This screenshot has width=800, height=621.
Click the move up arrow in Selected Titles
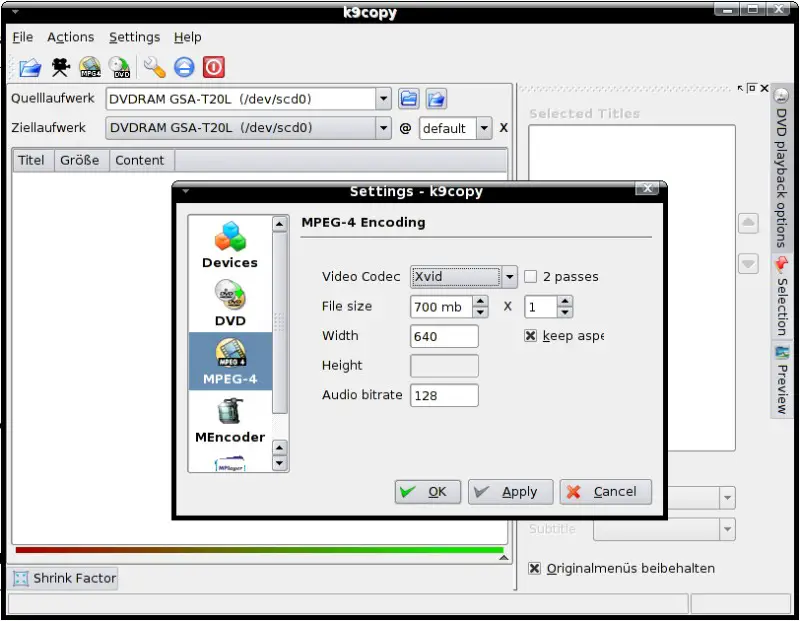click(748, 223)
